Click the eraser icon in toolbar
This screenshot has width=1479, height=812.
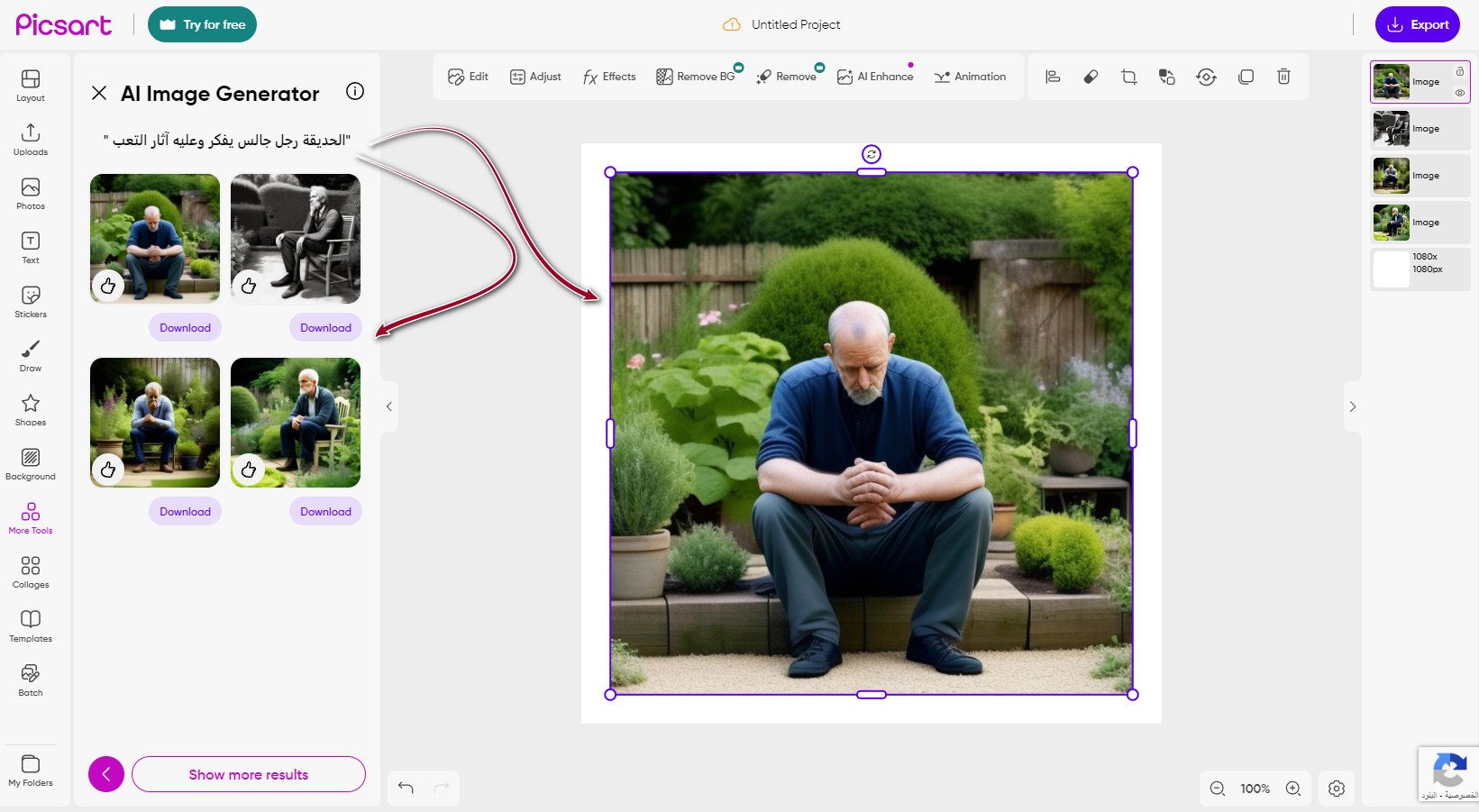1091,78
